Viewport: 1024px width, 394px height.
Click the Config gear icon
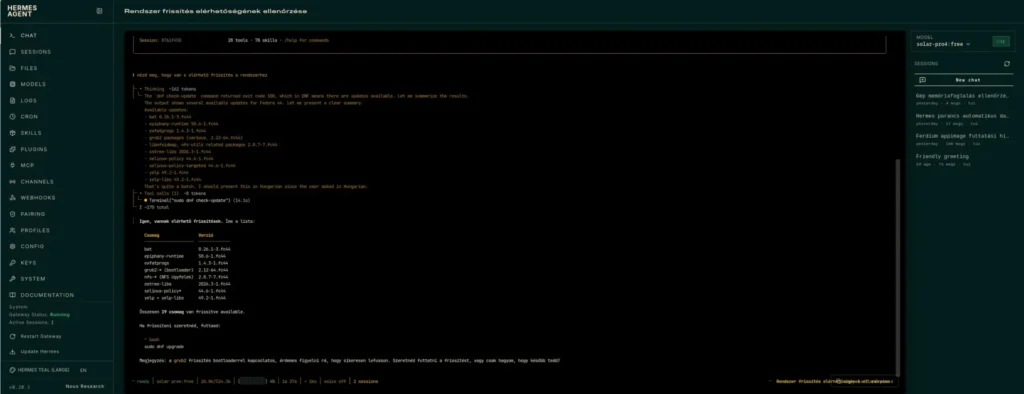point(12,246)
